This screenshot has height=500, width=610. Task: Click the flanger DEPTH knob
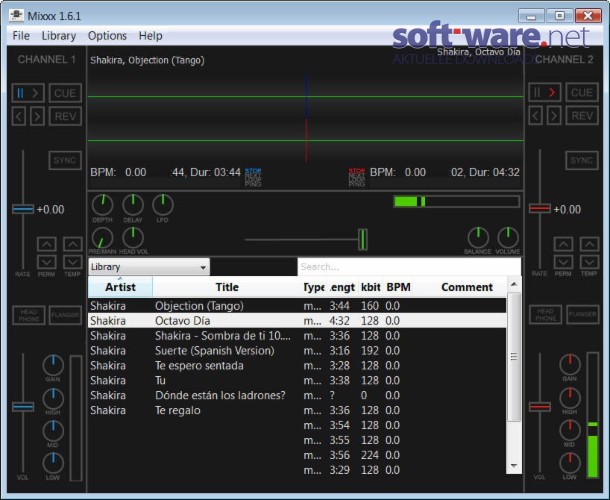tap(102, 205)
